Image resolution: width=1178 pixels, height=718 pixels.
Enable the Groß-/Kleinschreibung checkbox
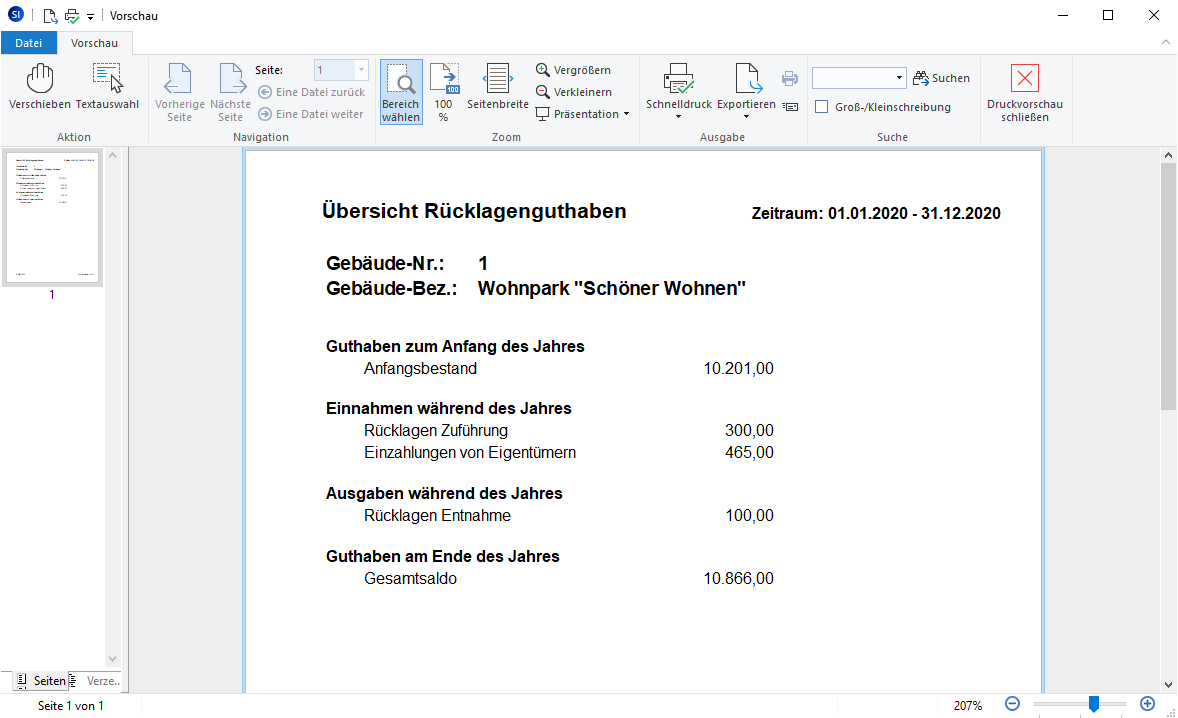tap(821, 107)
